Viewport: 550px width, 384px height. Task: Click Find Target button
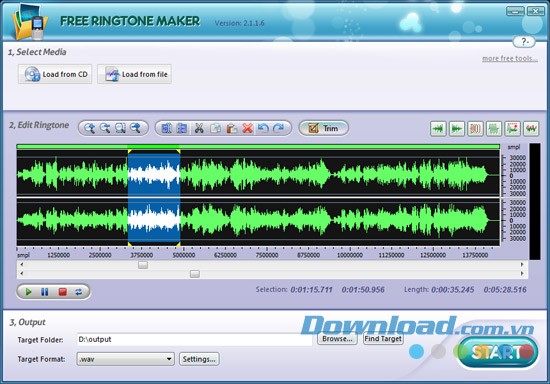coord(383,339)
